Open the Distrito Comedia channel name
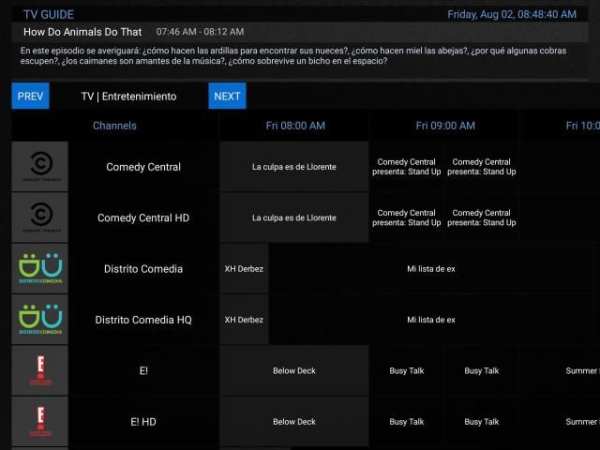600x450 pixels. pyautogui.click(x=143, y=269)
